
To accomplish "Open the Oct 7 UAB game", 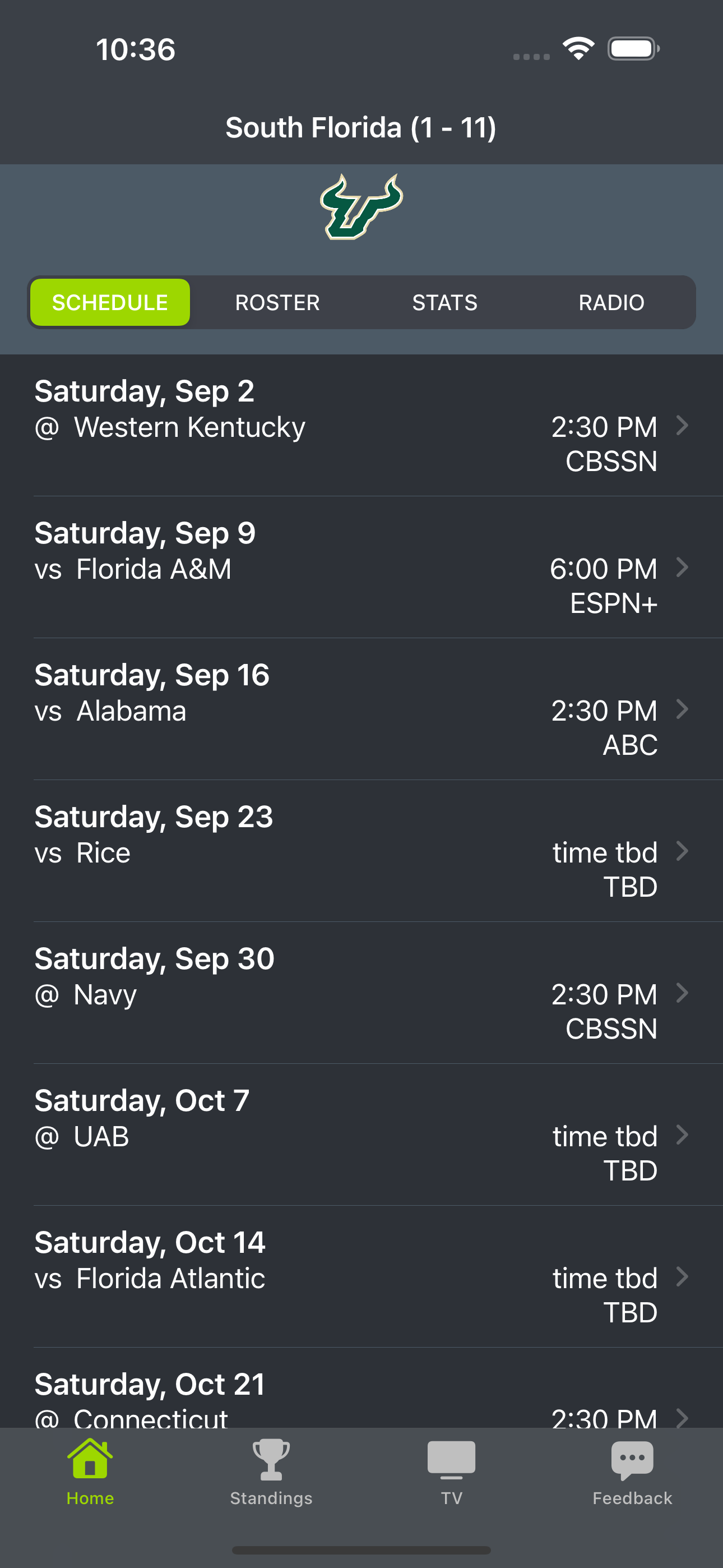I will [361, 1135].
